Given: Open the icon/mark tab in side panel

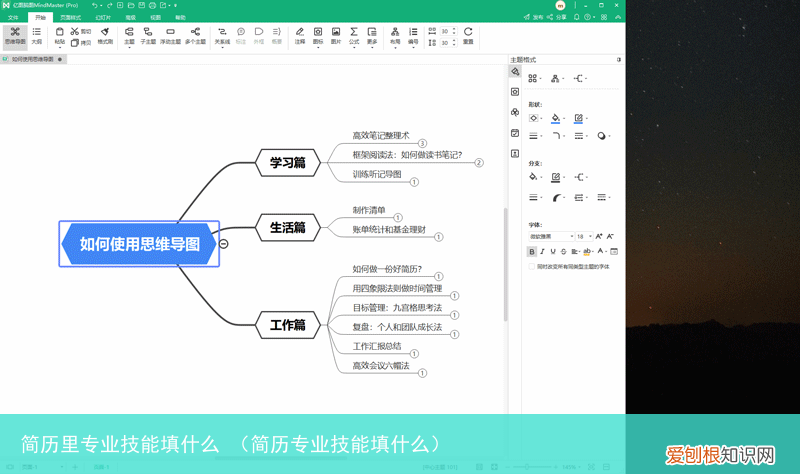Looking at the screenshot, I should coord(515,92).
